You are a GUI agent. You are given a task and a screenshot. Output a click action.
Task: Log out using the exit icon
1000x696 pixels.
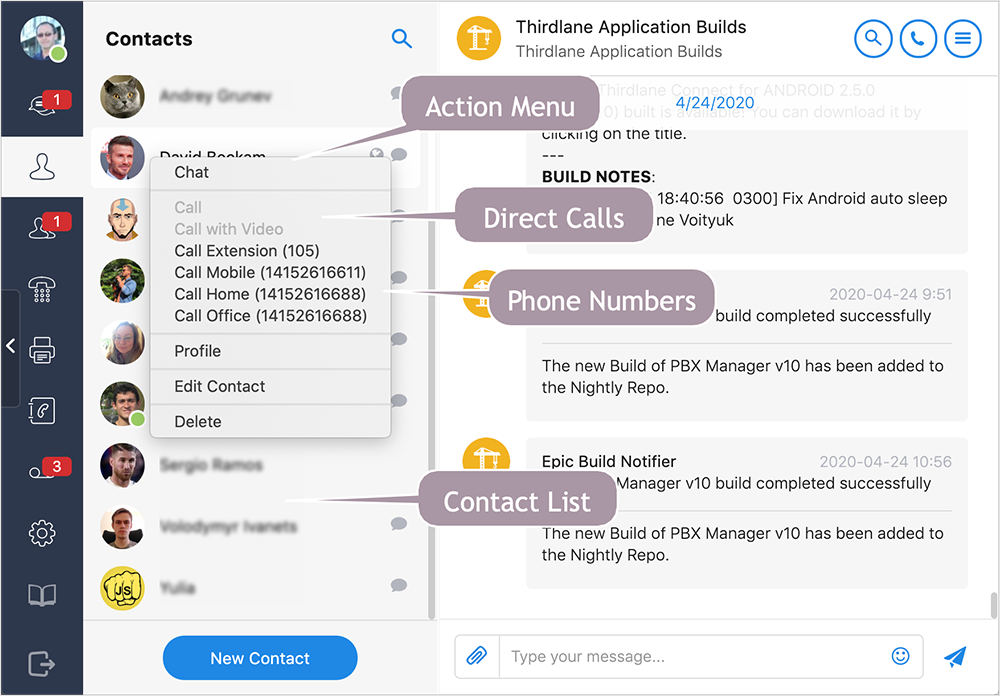[41, 662]
